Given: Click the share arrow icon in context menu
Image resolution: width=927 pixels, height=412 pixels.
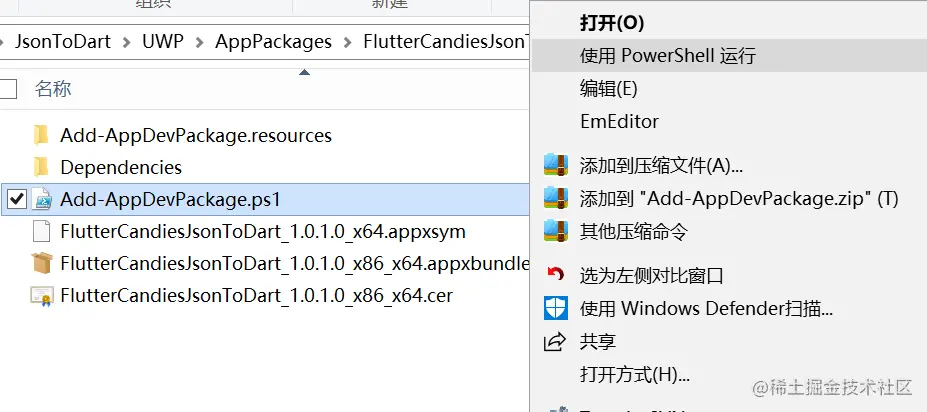Looking at the screenshot, I should pos(555,342).
